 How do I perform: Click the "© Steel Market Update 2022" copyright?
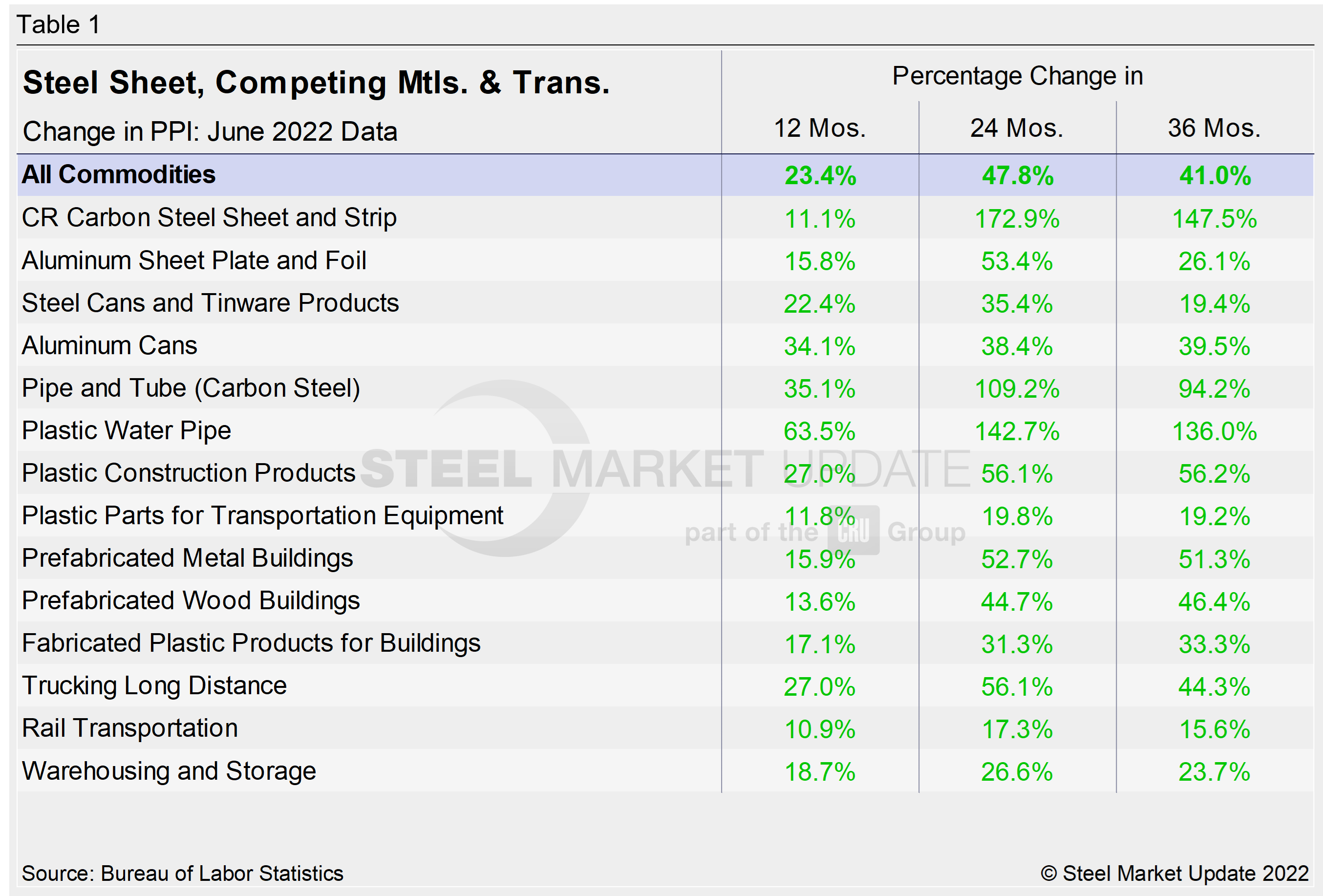pos(1174,873)
